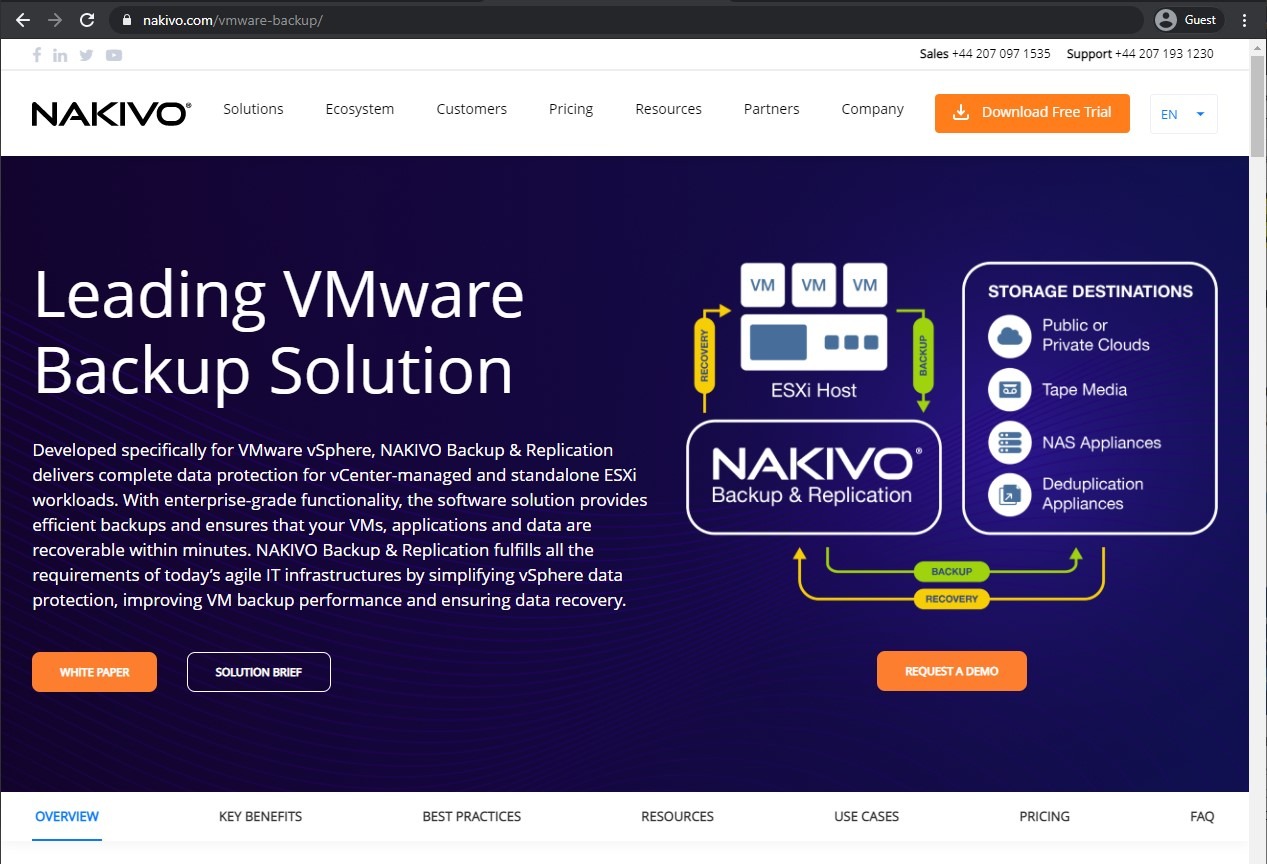Open the Customers menu
This screenshot has height=864, width=1267.
(x=472, y=109)
